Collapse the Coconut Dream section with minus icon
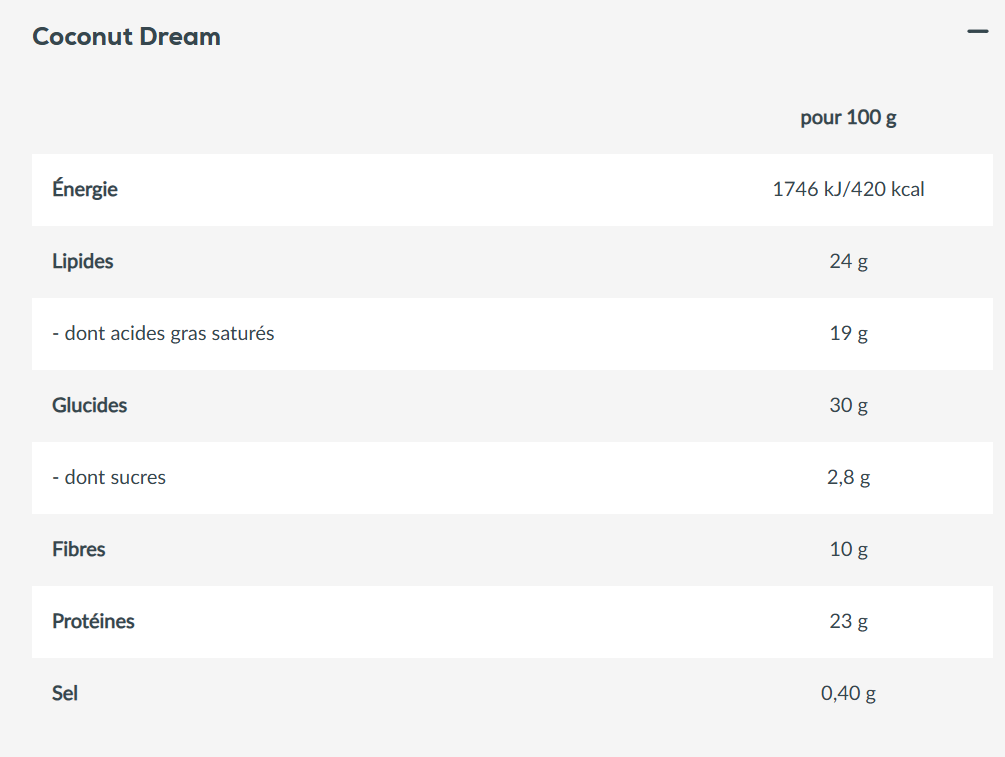The height and width of the screenshot is (757, 1005). click(977, 32)
